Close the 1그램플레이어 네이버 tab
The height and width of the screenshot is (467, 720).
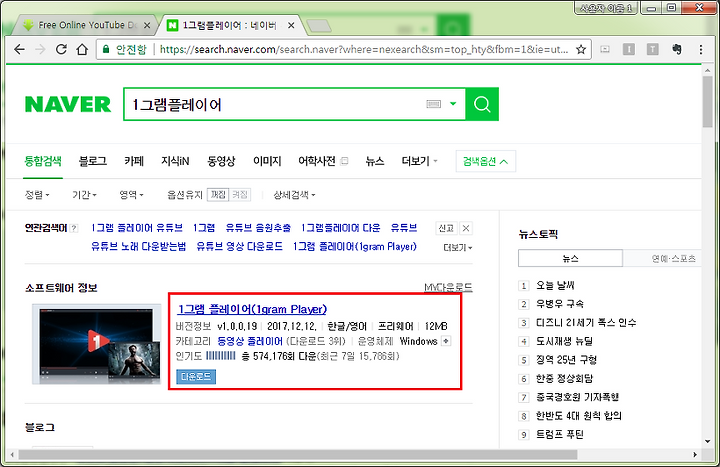pyautogui.click(x=291, y=25)
